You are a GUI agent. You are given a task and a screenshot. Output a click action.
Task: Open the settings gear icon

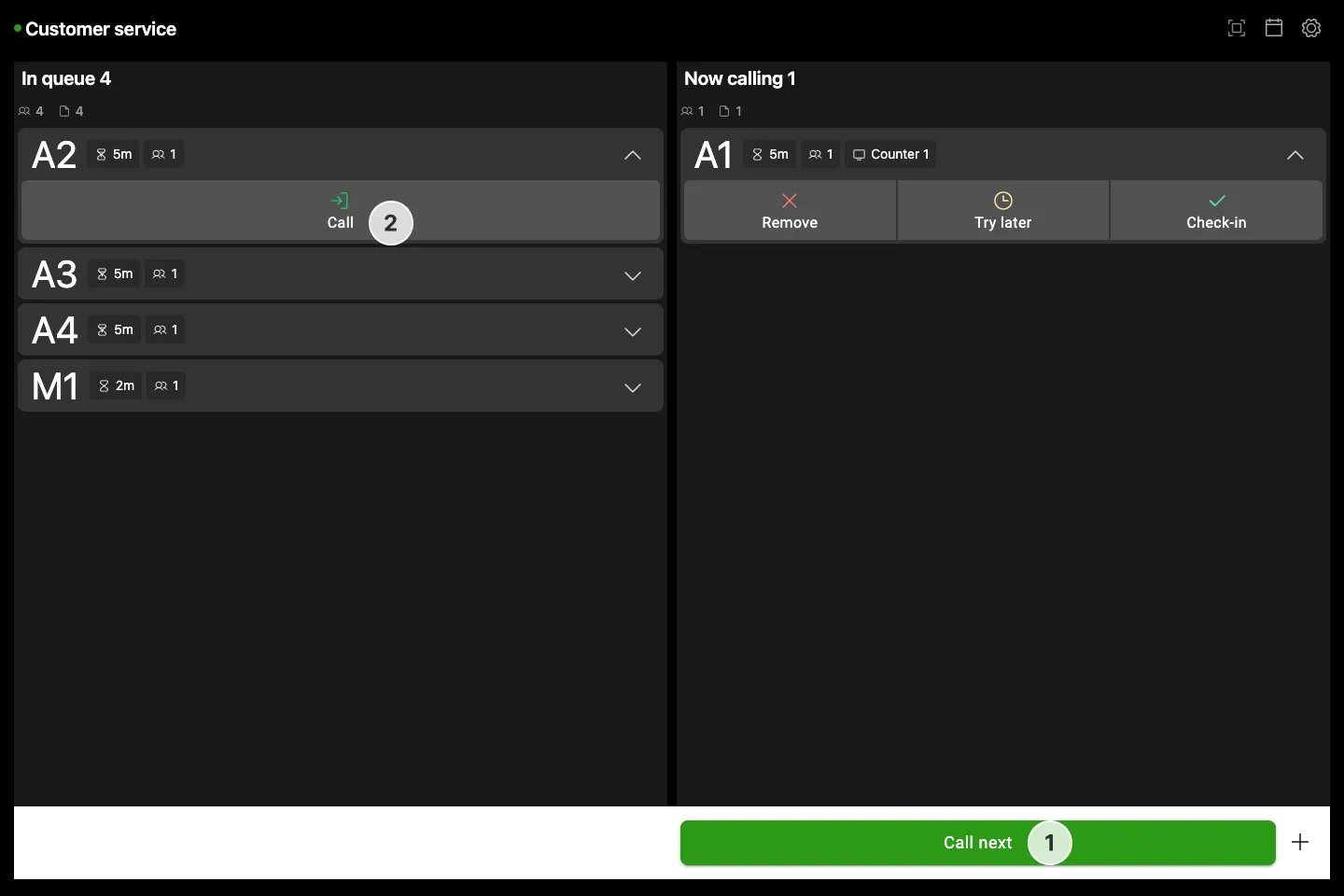point(1311,28)
